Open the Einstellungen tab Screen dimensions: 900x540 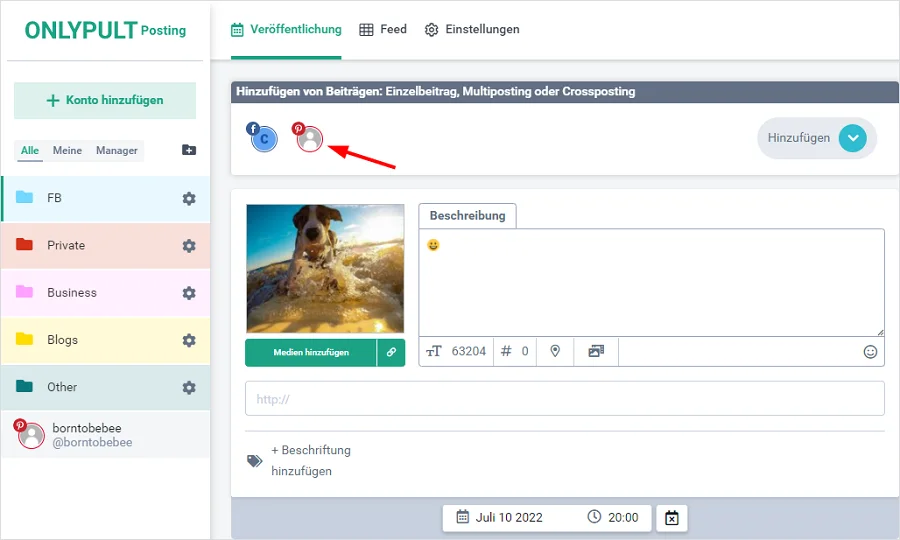pos(472,30)
